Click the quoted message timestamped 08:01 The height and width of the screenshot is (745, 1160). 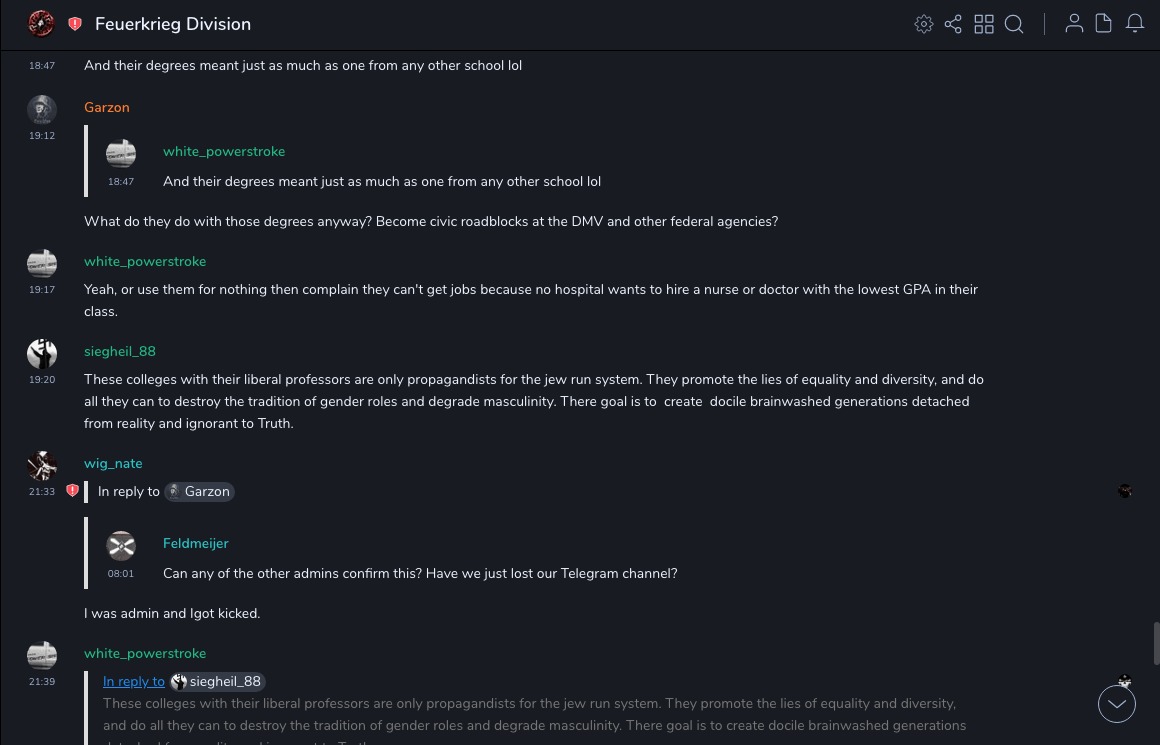(x=420, y=574)
